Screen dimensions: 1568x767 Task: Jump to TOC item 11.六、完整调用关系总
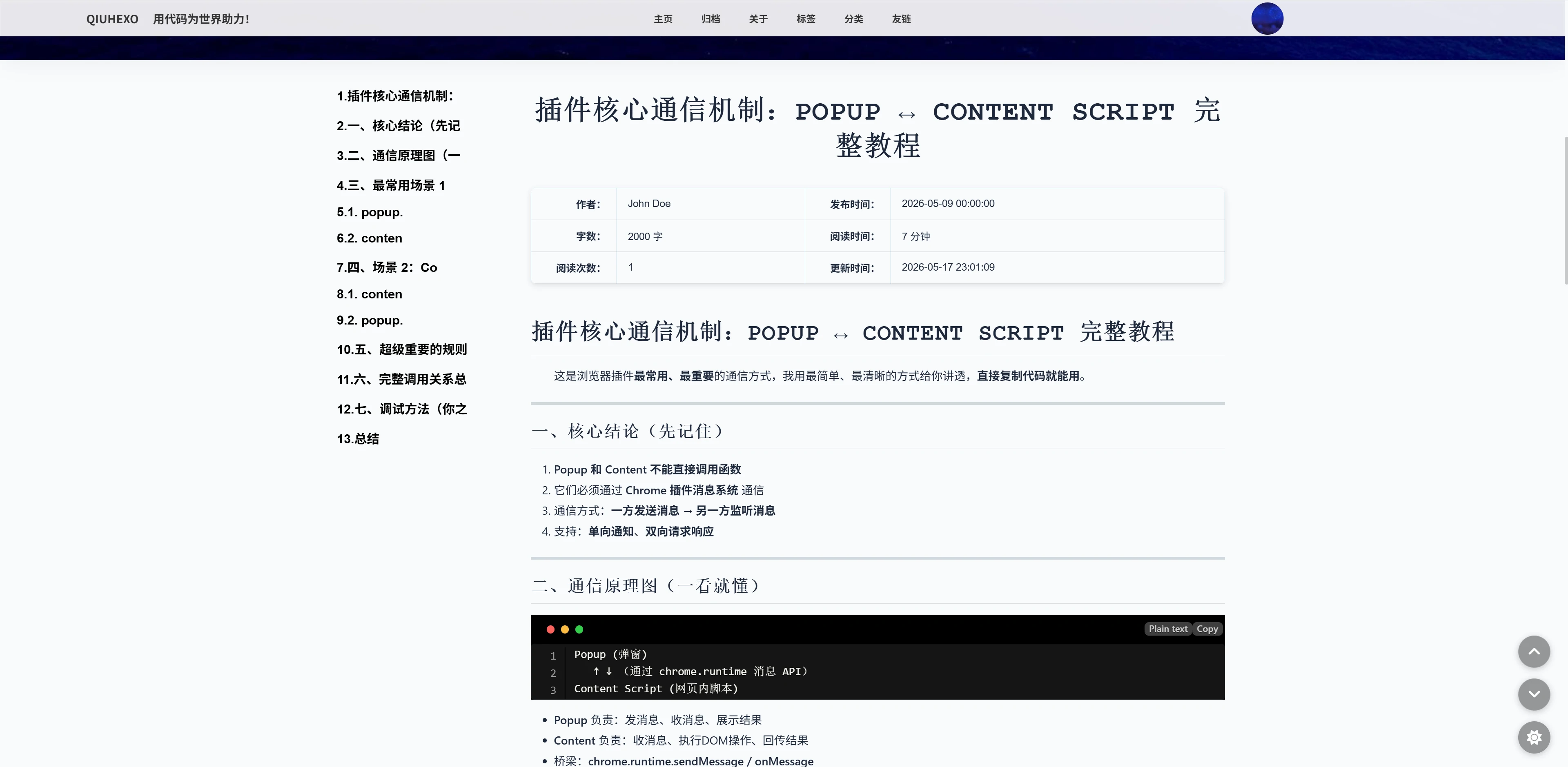pyautogui.click(x=402, y=379)
